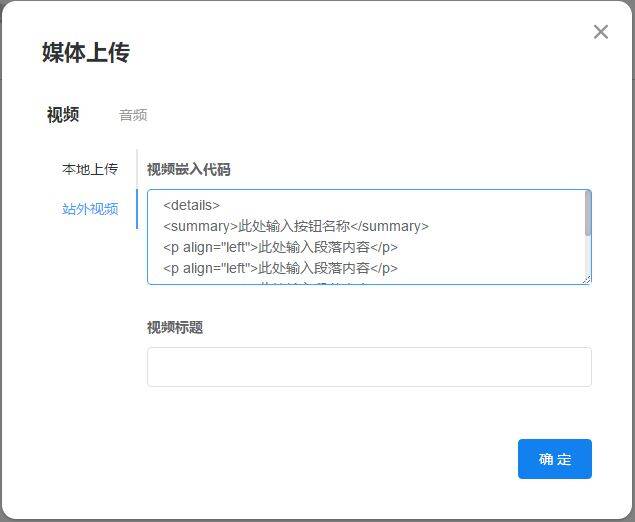
Task: Click the first <p align="left"> code line
Action: (280, 247)
